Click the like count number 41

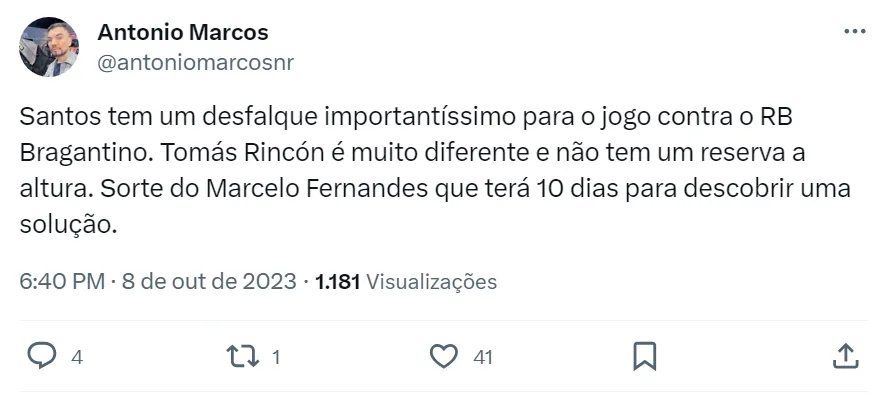(483, 356)
